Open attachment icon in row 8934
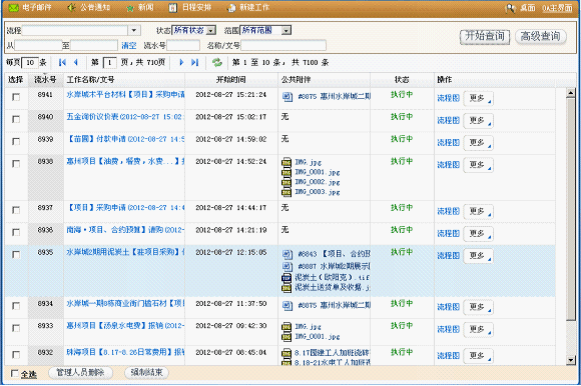Viewport: 581px width, 386px height. tap(287, 306)
